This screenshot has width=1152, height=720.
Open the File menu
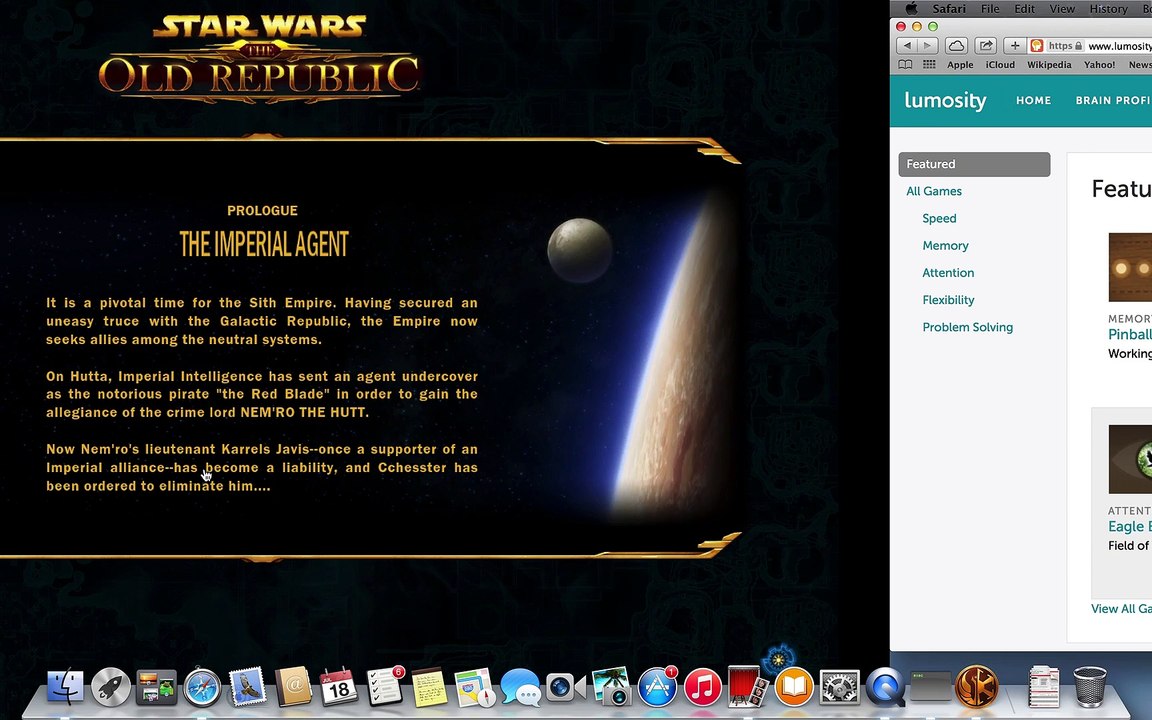(x=990, y=9)
